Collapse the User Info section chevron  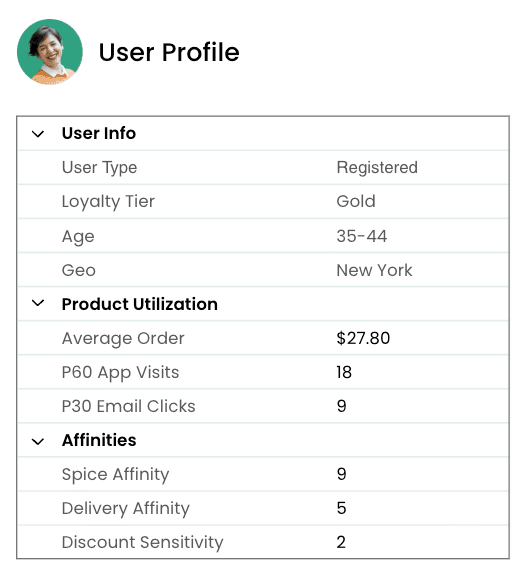pos(38,134)
